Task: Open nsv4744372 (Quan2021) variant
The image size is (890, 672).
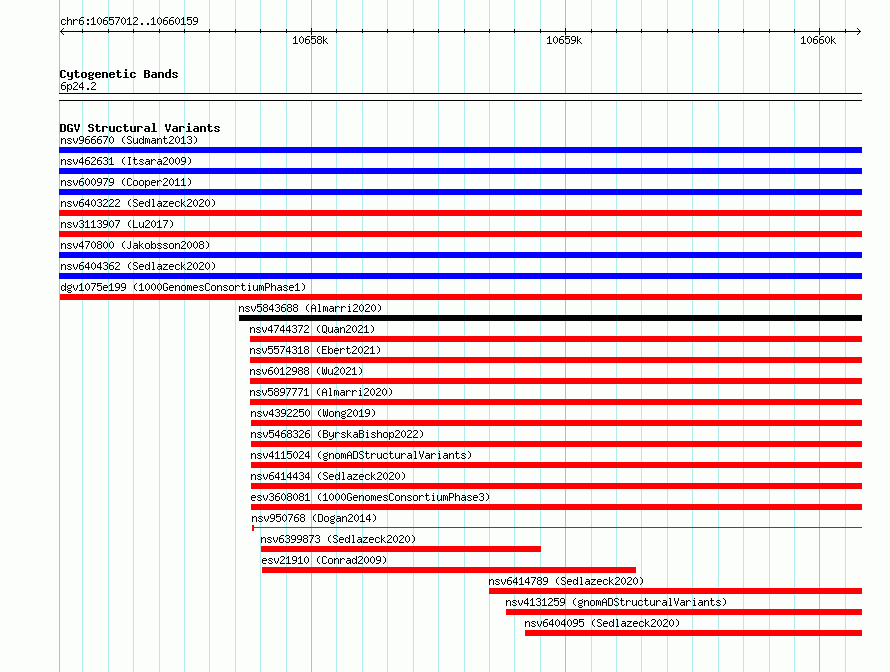Action: [312, 329]
